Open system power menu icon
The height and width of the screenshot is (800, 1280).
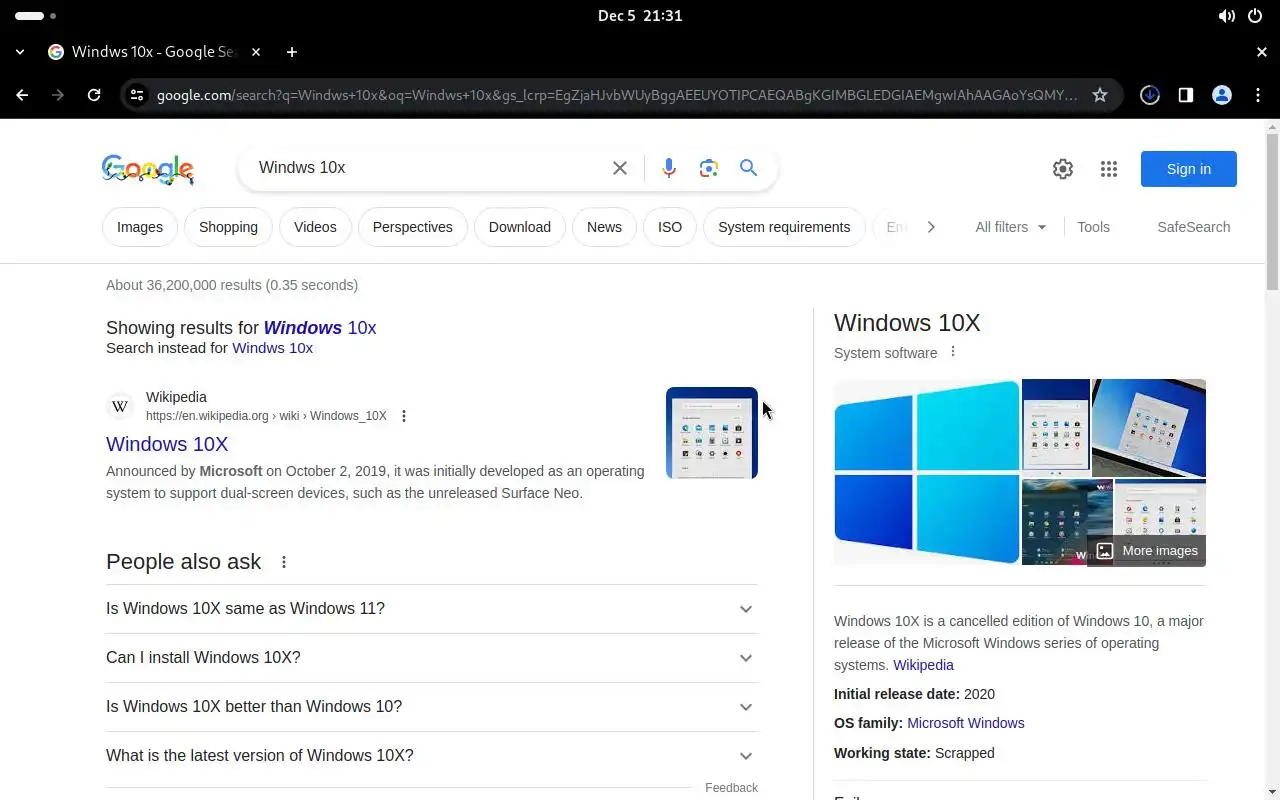1255,16
